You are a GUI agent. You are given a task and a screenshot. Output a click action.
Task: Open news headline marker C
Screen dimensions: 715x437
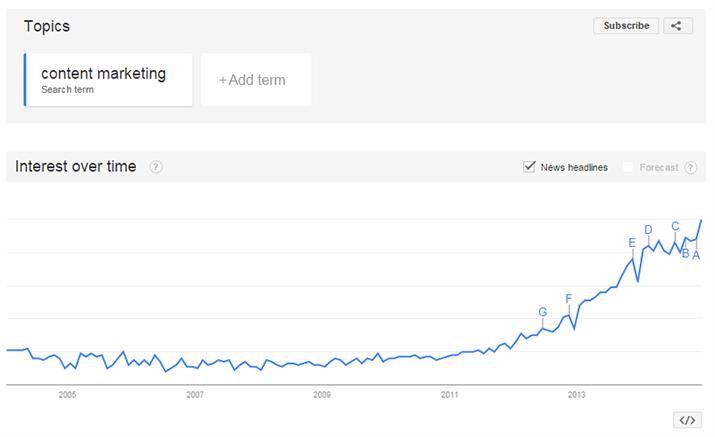tap(675, 226)
